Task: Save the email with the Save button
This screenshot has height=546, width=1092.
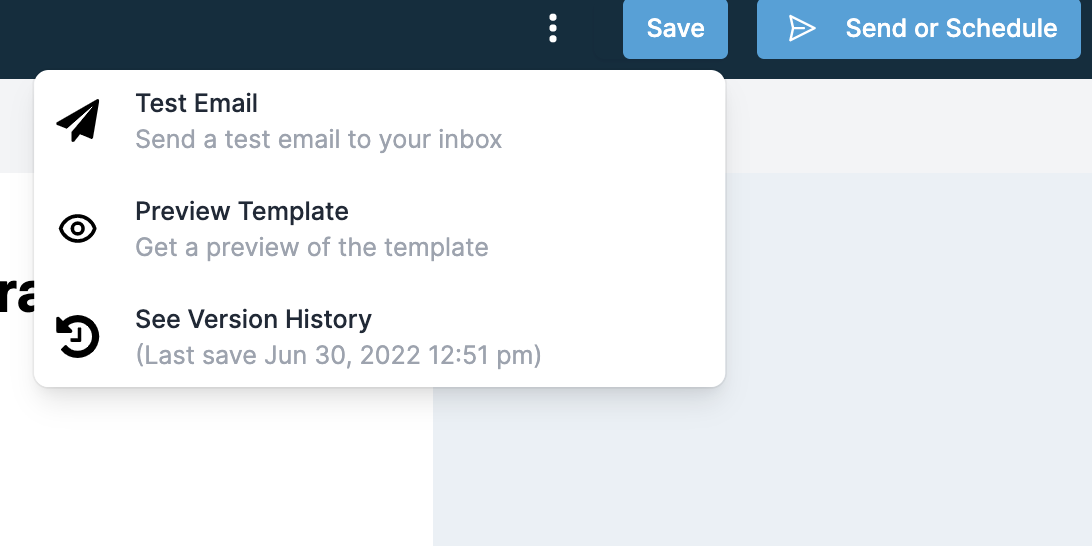Action: [675, 29]
